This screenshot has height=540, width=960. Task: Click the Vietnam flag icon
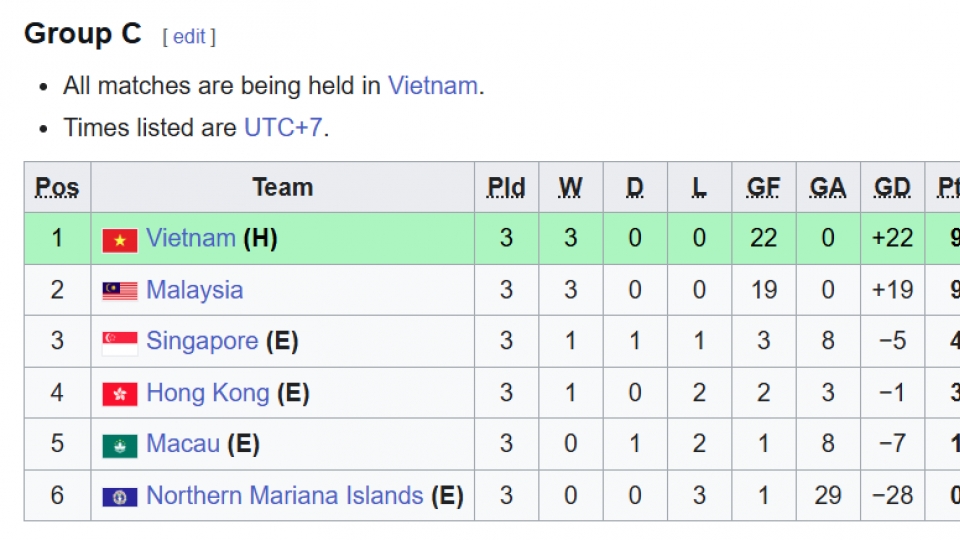point(120,240)
